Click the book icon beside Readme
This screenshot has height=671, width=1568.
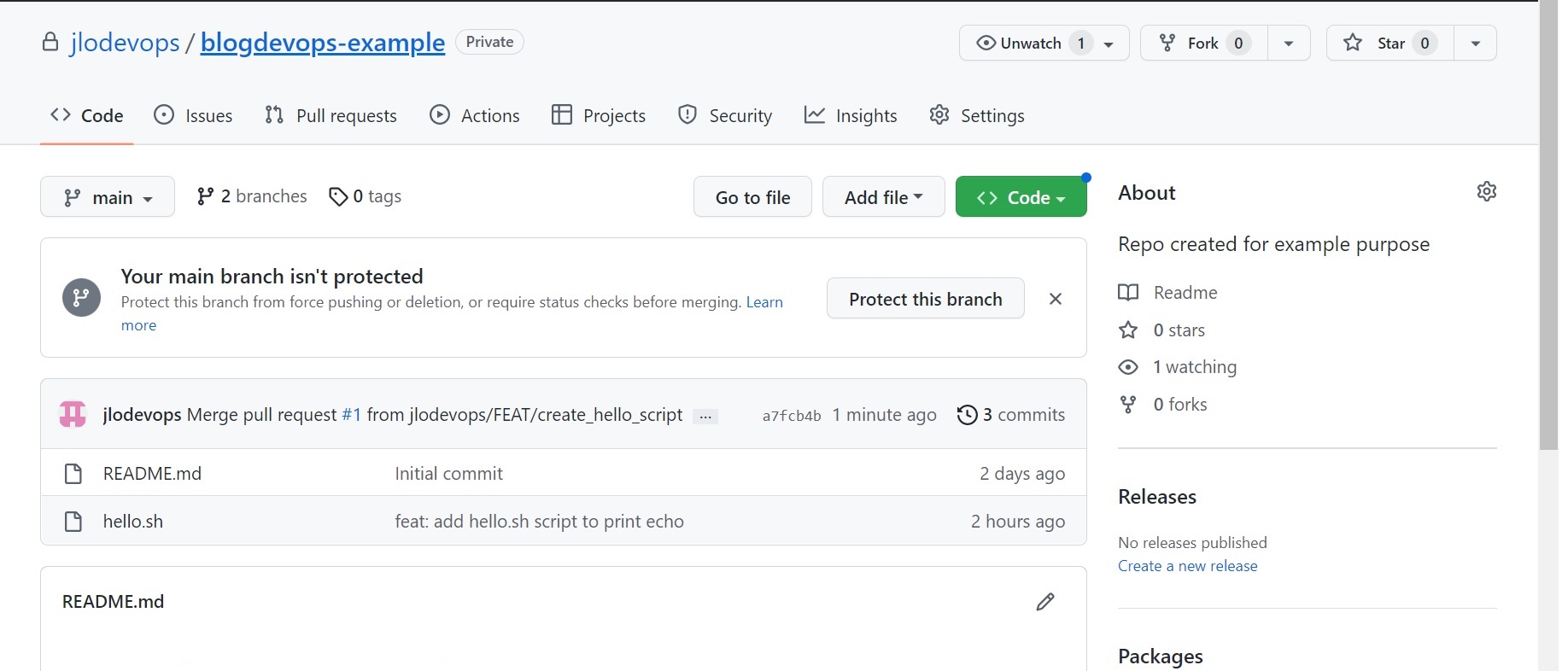[x=1128, y=293]
